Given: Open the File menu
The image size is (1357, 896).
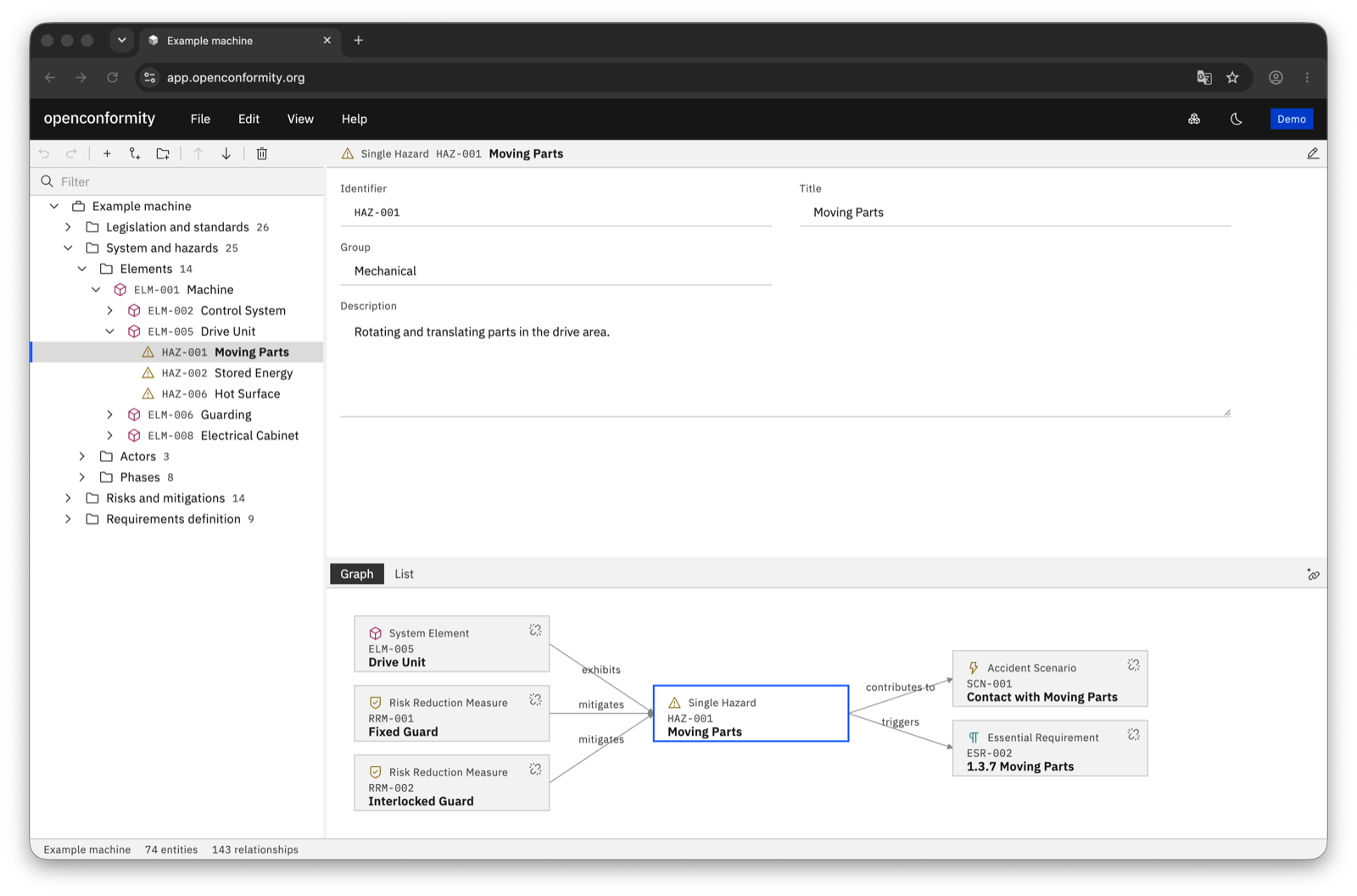Looking at the screenshot, I should click(x=200, y=119).
